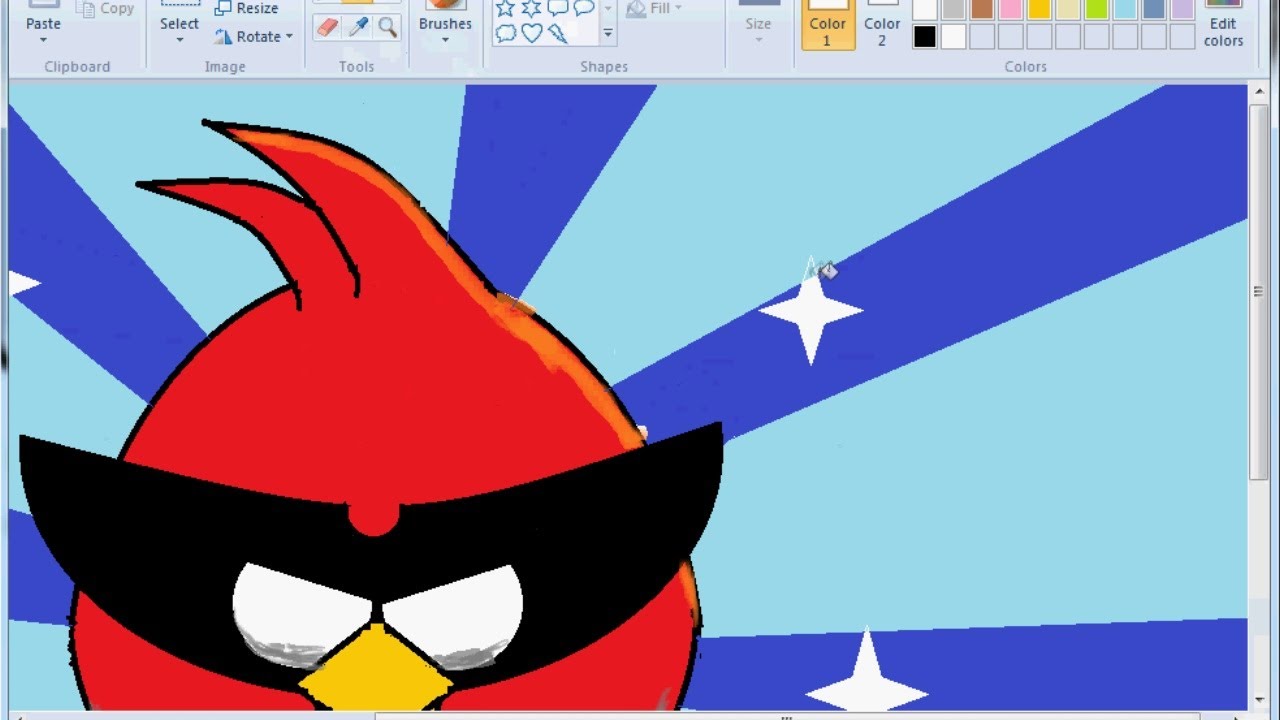Screen dimensions: 1280x720
Task: Pick the blue-gray color swatch
Action: (x=1154, y=10)
